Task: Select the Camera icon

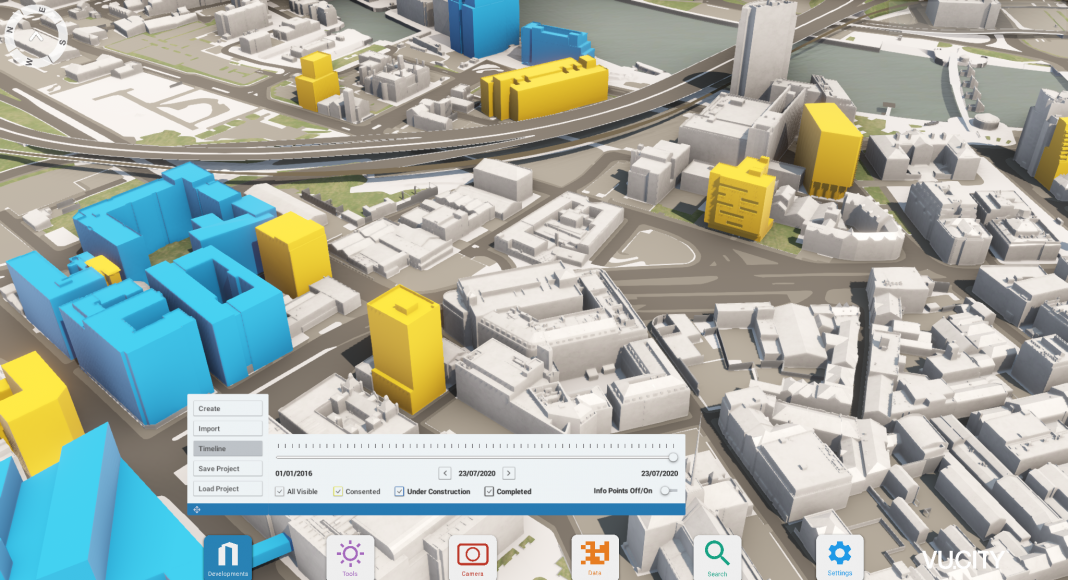Action: coord(472,555)
